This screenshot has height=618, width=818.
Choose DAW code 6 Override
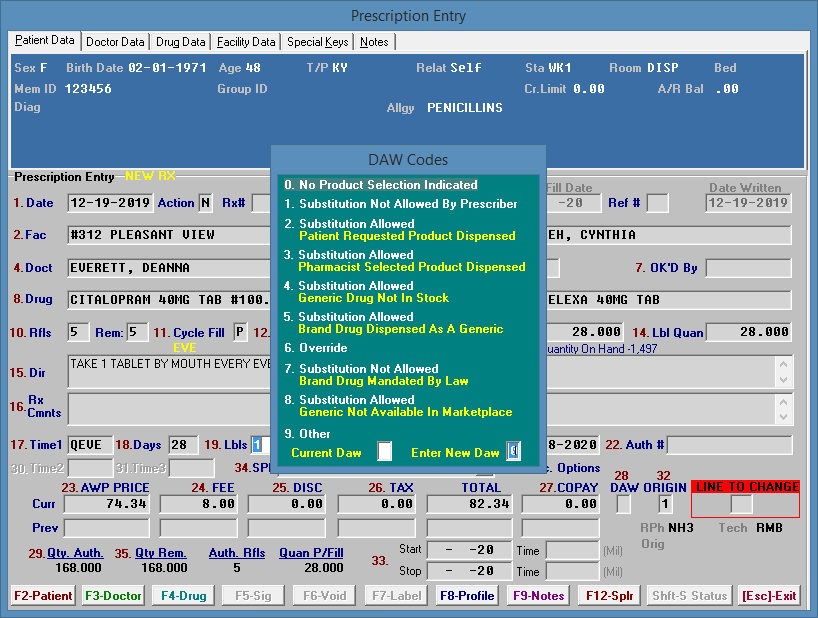[x=315, y=348]
